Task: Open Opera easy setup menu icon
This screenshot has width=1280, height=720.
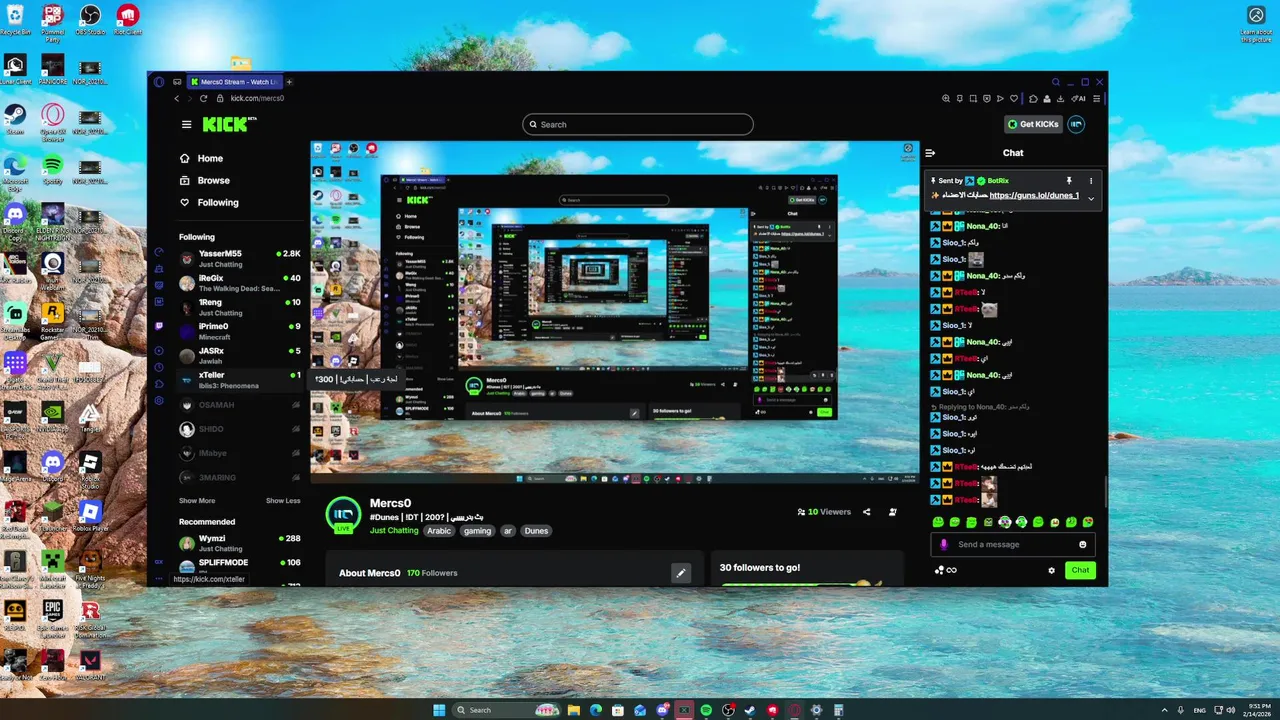Action: [x=1097, y=98]
